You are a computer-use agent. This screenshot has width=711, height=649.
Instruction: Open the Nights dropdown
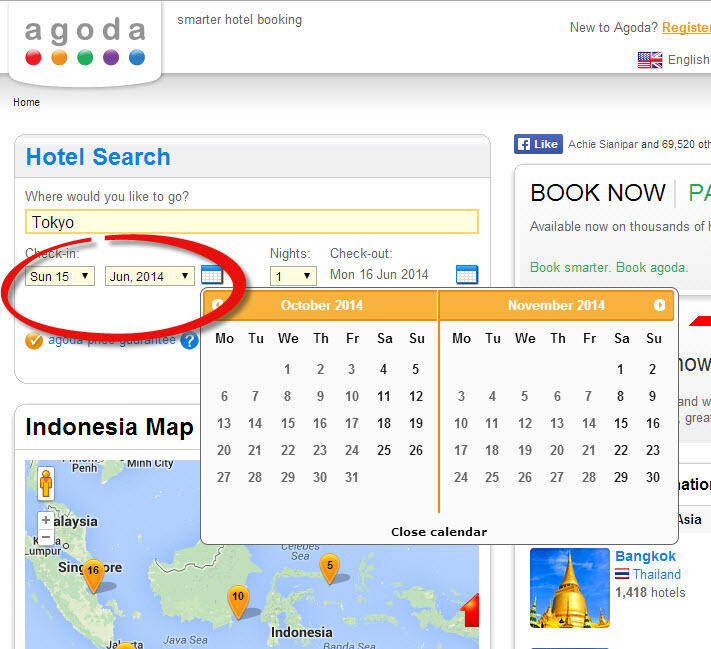click(x=293, y=276)
